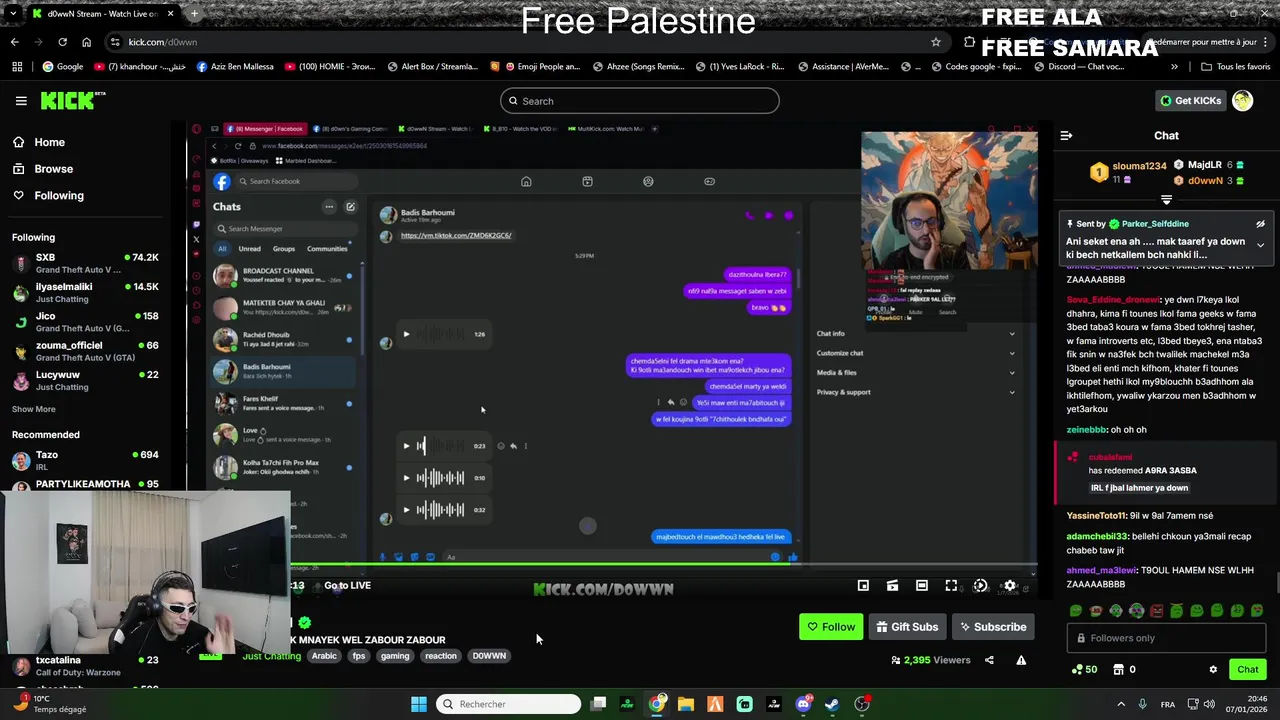Click the D0WWN tag
This screenshot has width=1280, height=720.
pos(489,656)
